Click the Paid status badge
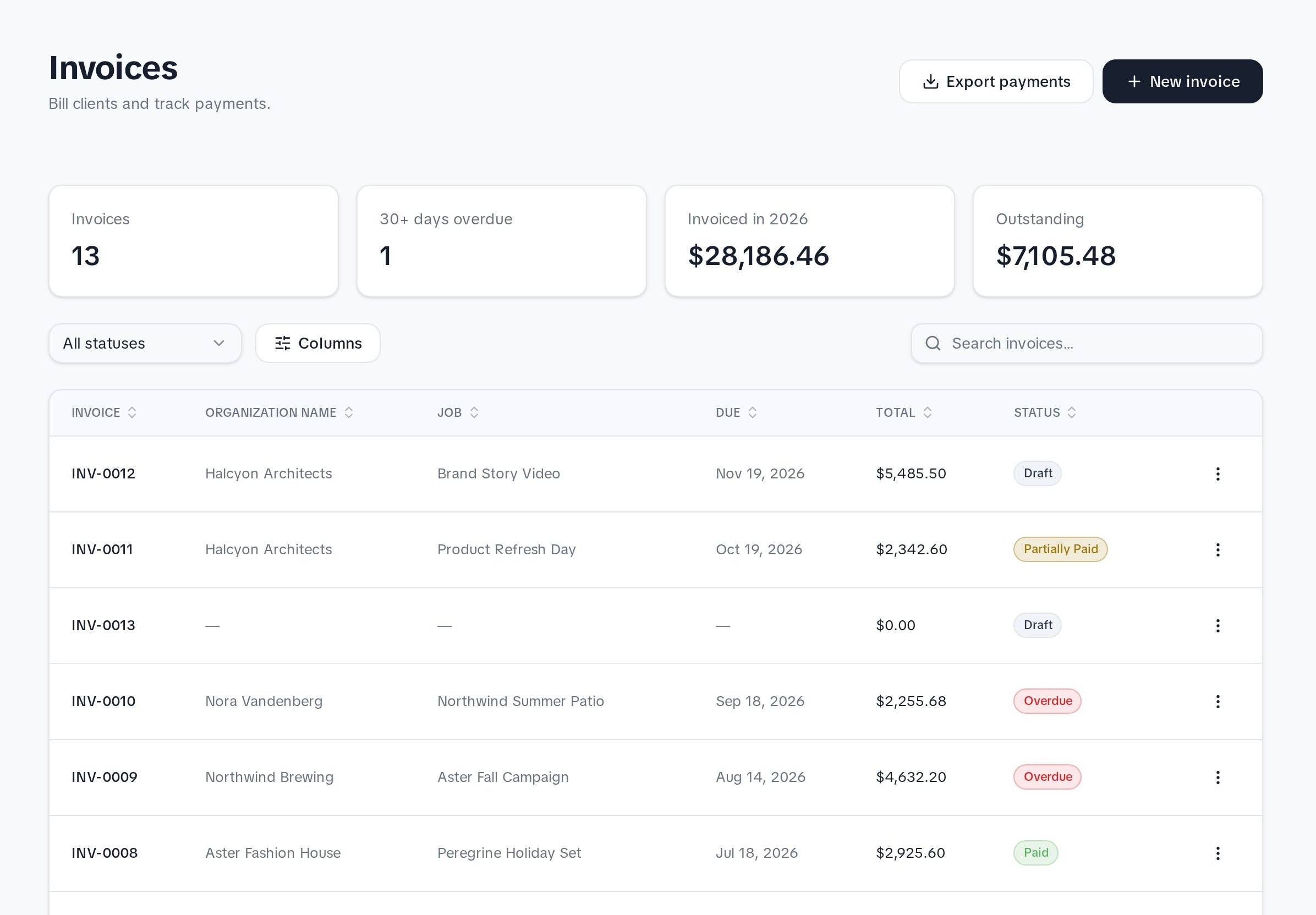 pyautogui.click(x=1036, y=853)
